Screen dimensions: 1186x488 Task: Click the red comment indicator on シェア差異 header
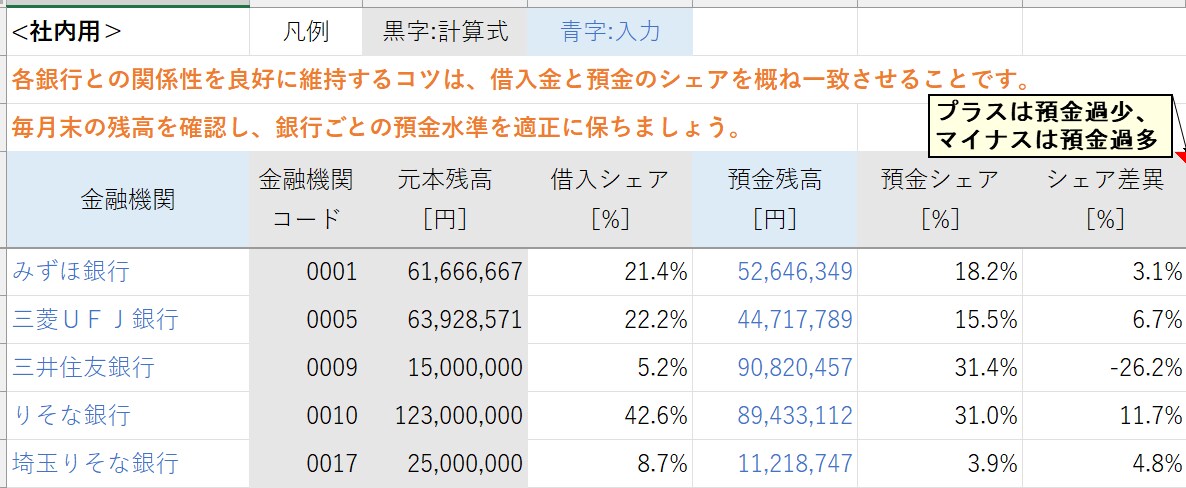1180,157
